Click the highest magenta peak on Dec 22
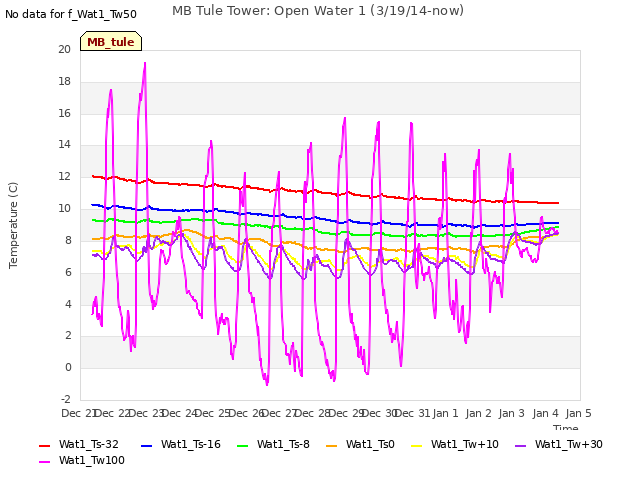This screenshot has width=640, height=480. 145,63
